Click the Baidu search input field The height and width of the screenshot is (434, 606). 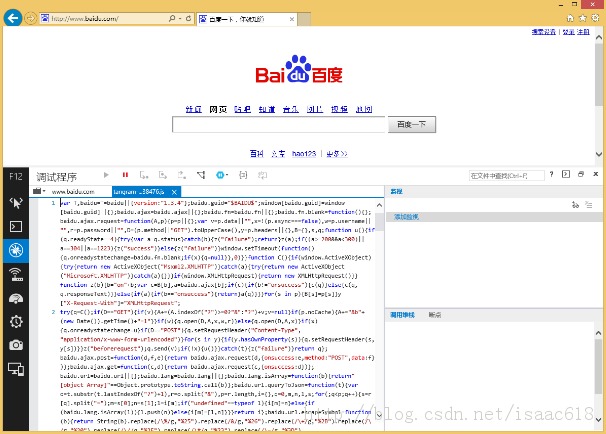coord(278,124)
